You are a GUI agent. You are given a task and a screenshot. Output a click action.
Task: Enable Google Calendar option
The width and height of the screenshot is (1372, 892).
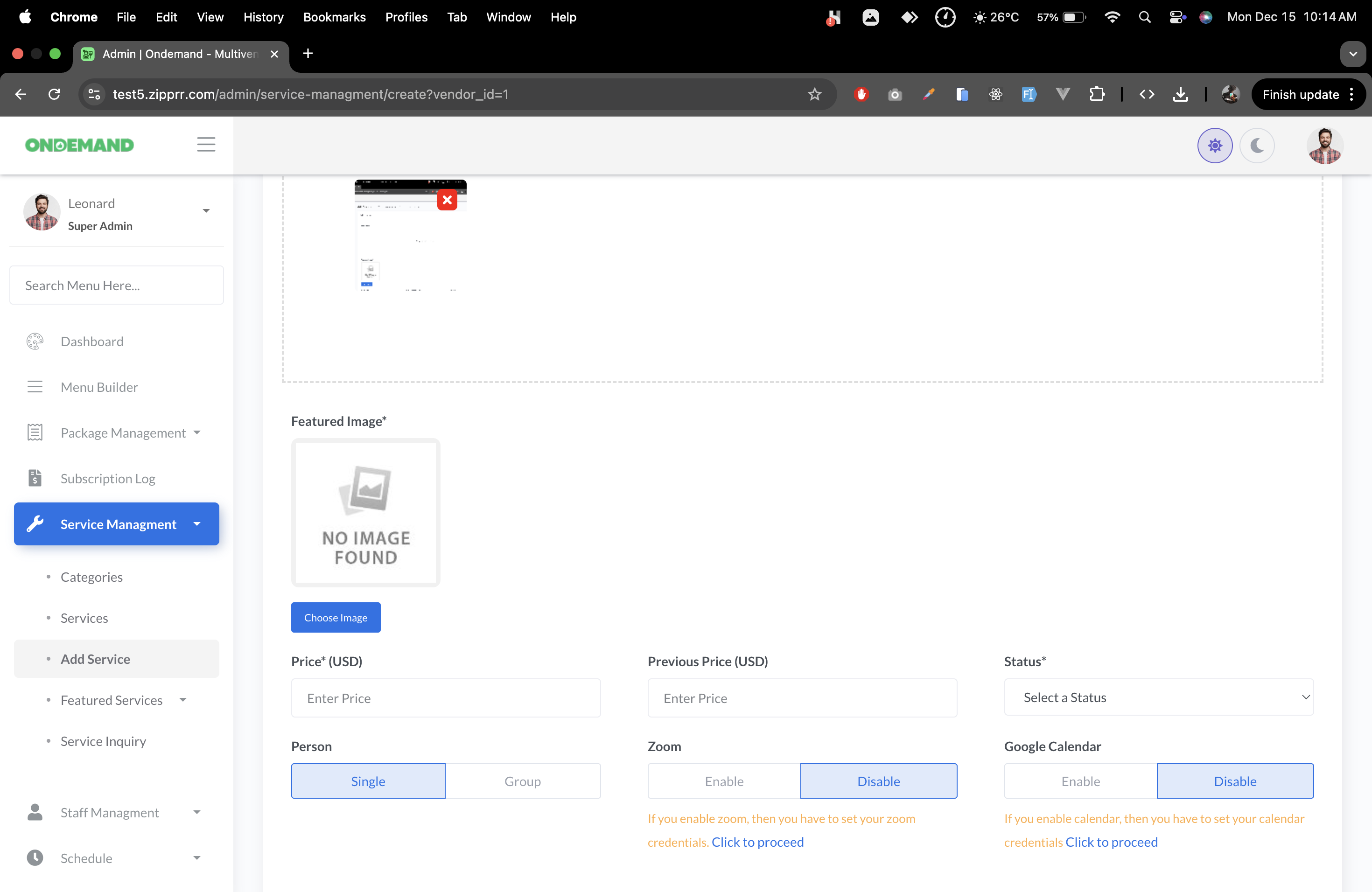click(x=1080, y=781)
